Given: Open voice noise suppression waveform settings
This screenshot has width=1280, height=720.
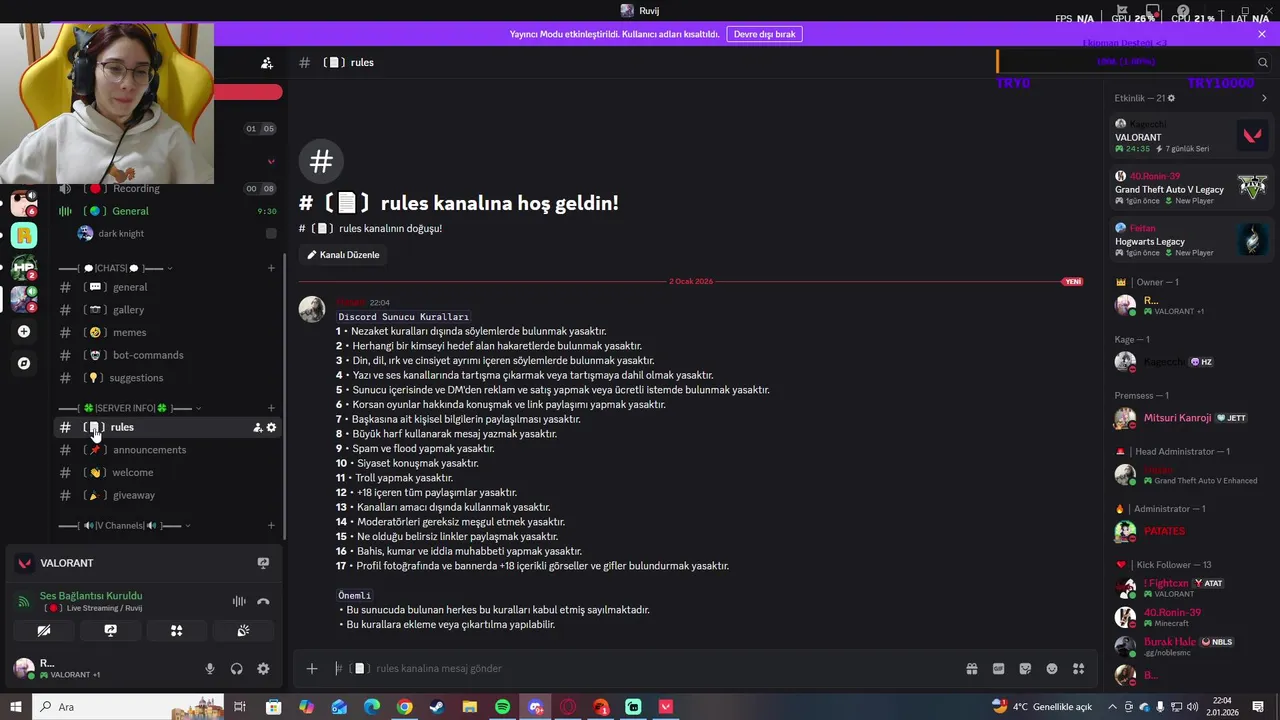Looking at the screenshot, I should (x=239, y=601).
